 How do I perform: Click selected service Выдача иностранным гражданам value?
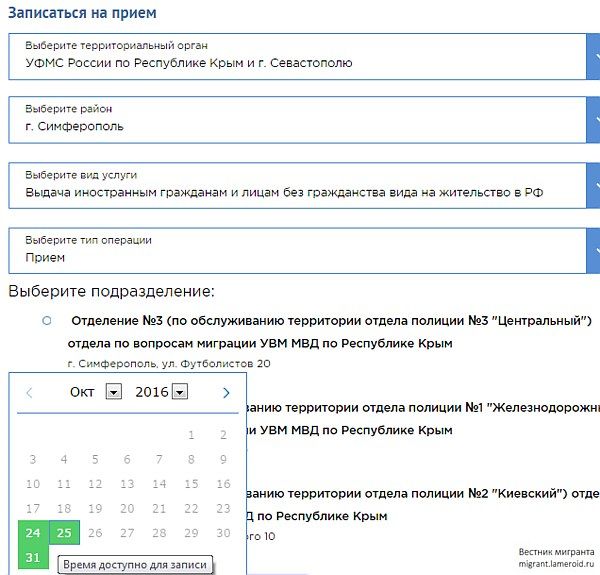click(284, 192)
